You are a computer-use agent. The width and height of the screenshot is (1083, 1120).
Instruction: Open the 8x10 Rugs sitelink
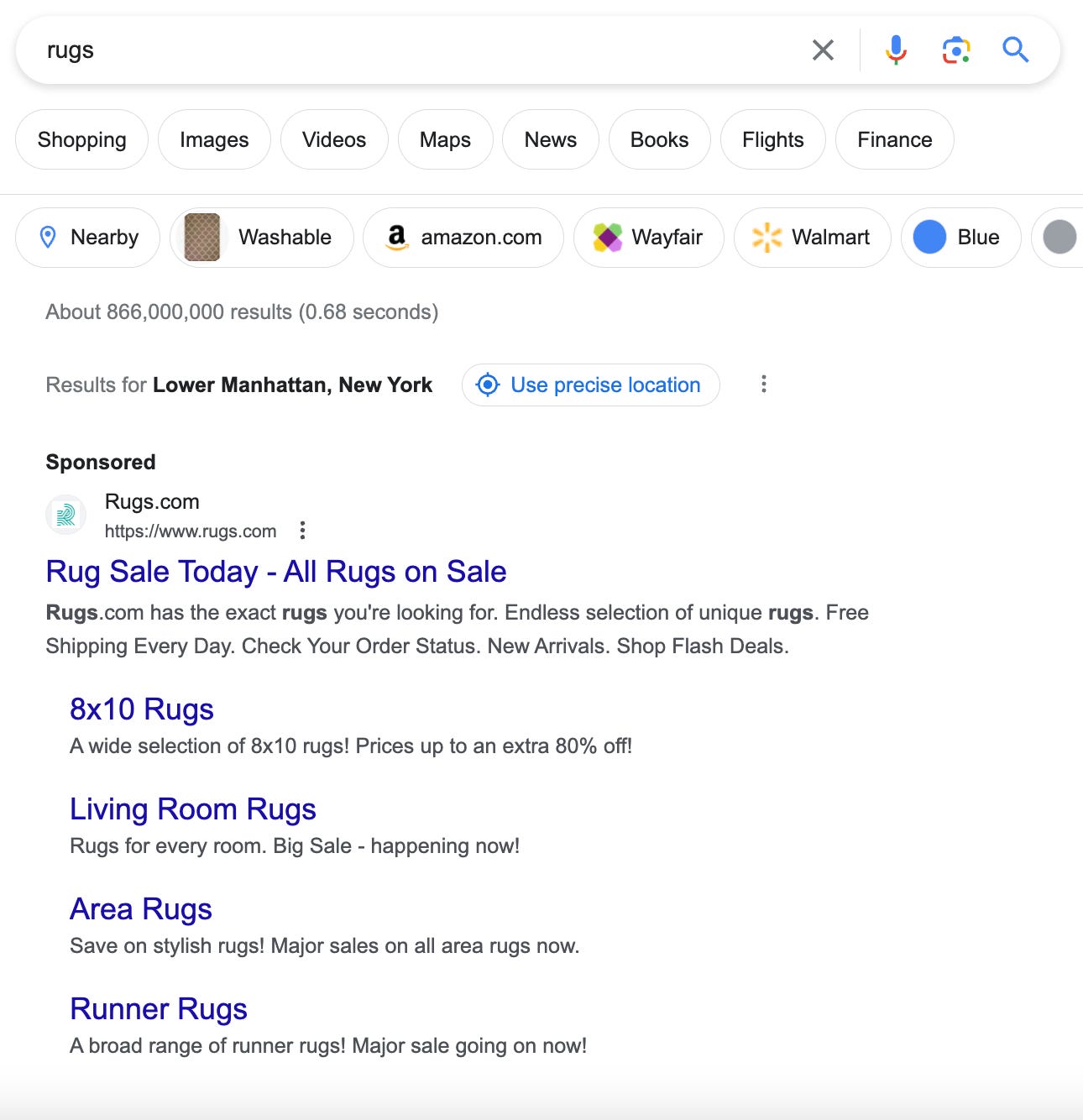click(x=142, y=709)
